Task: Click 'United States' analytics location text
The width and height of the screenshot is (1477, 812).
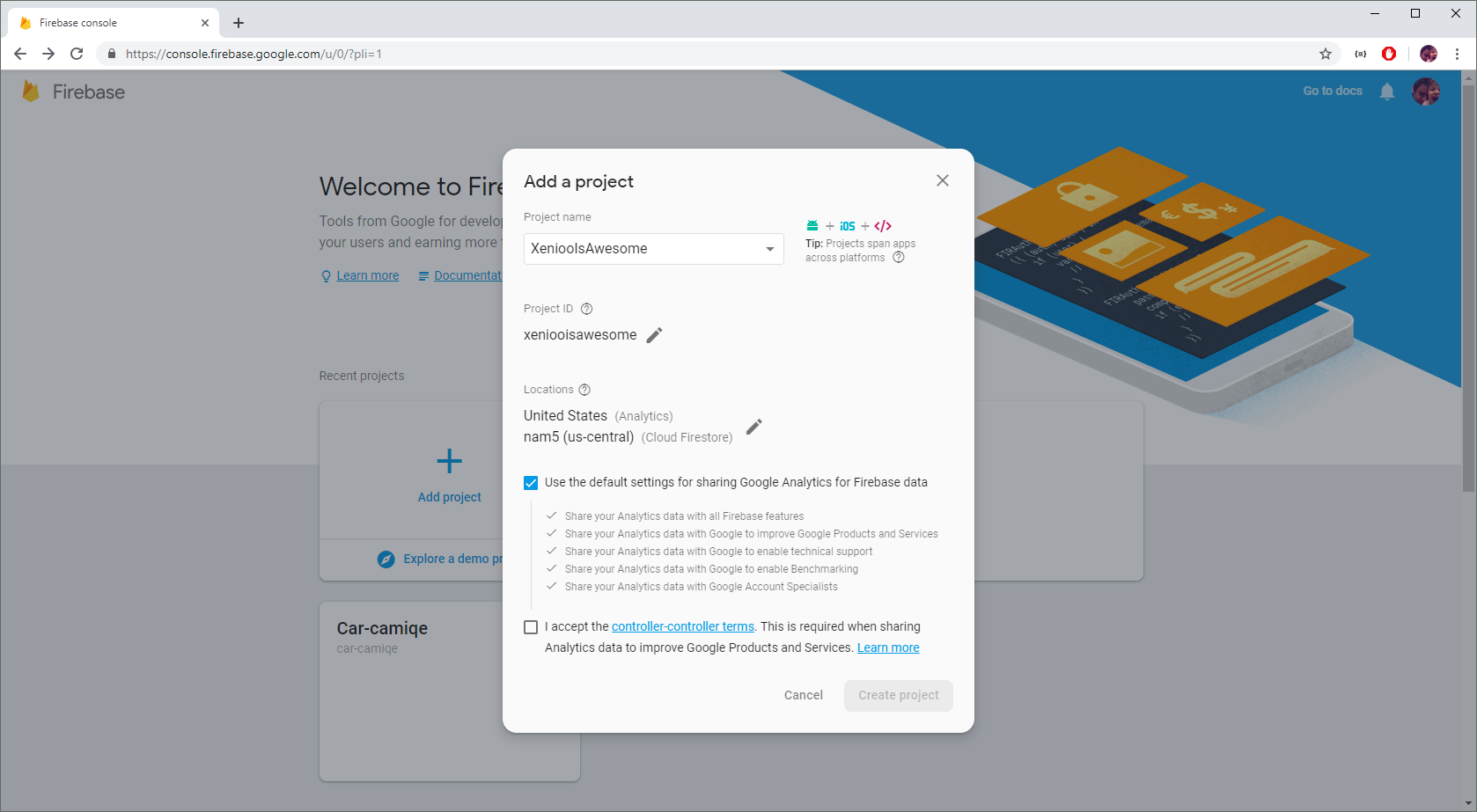Action: click(x=565, y=416)
